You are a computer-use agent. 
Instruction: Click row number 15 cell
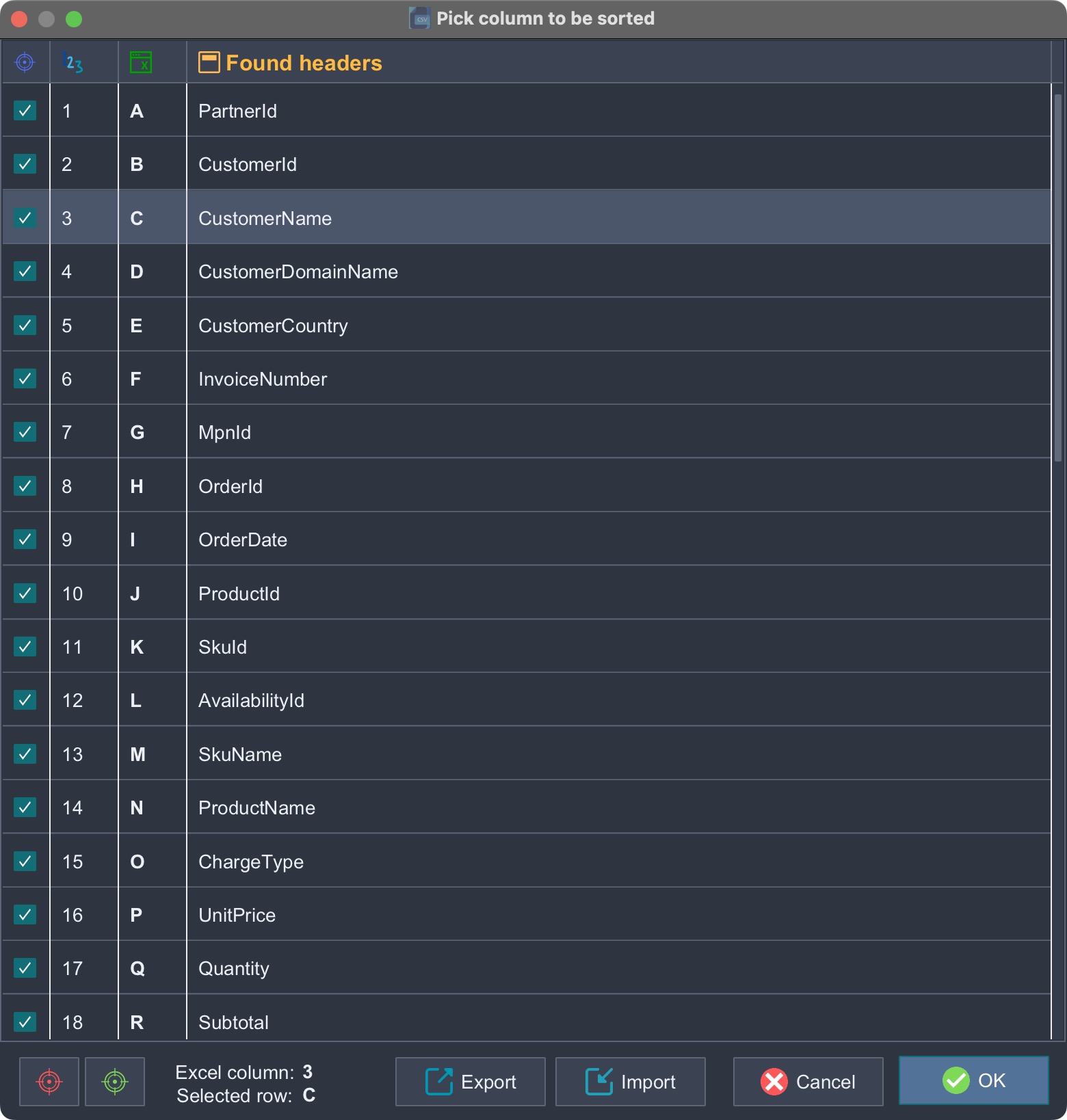(84, 862)
